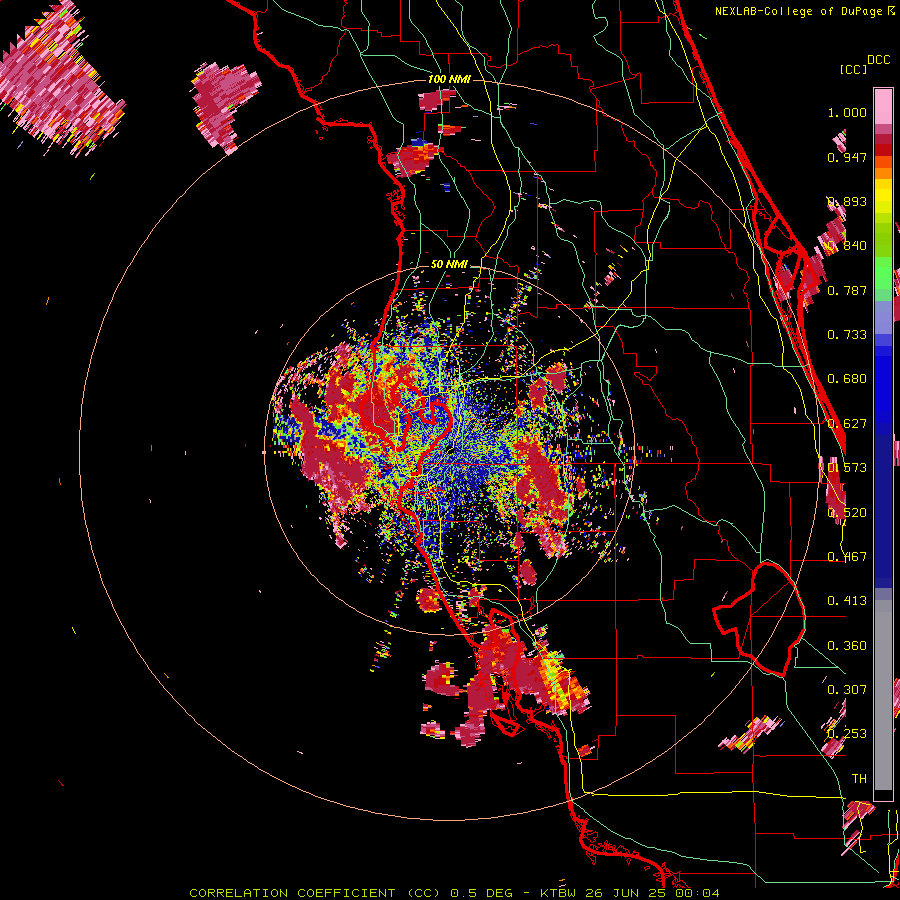Viewport: 900px width, 900px height.
Task: Click the 0.787 color scale value
Action: coord(847,290)
